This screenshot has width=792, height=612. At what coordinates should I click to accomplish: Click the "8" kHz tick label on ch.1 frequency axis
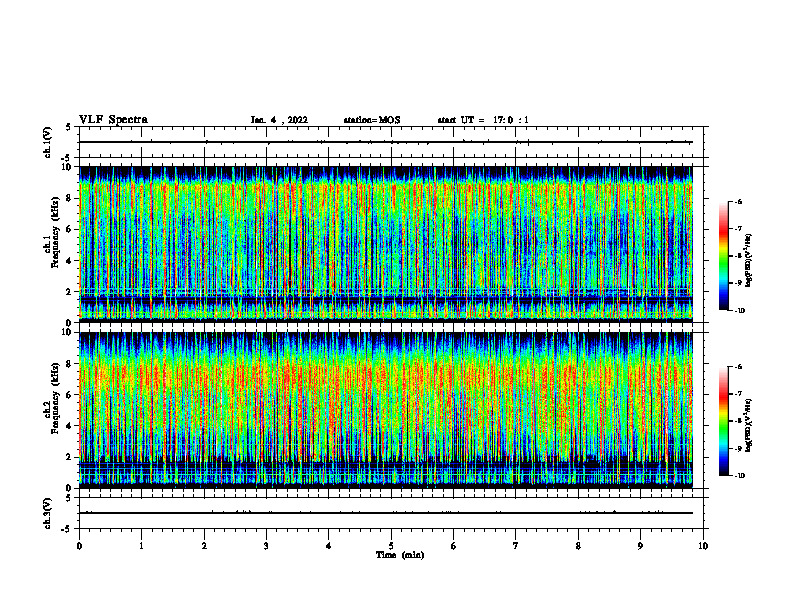[x=70, y=198]
